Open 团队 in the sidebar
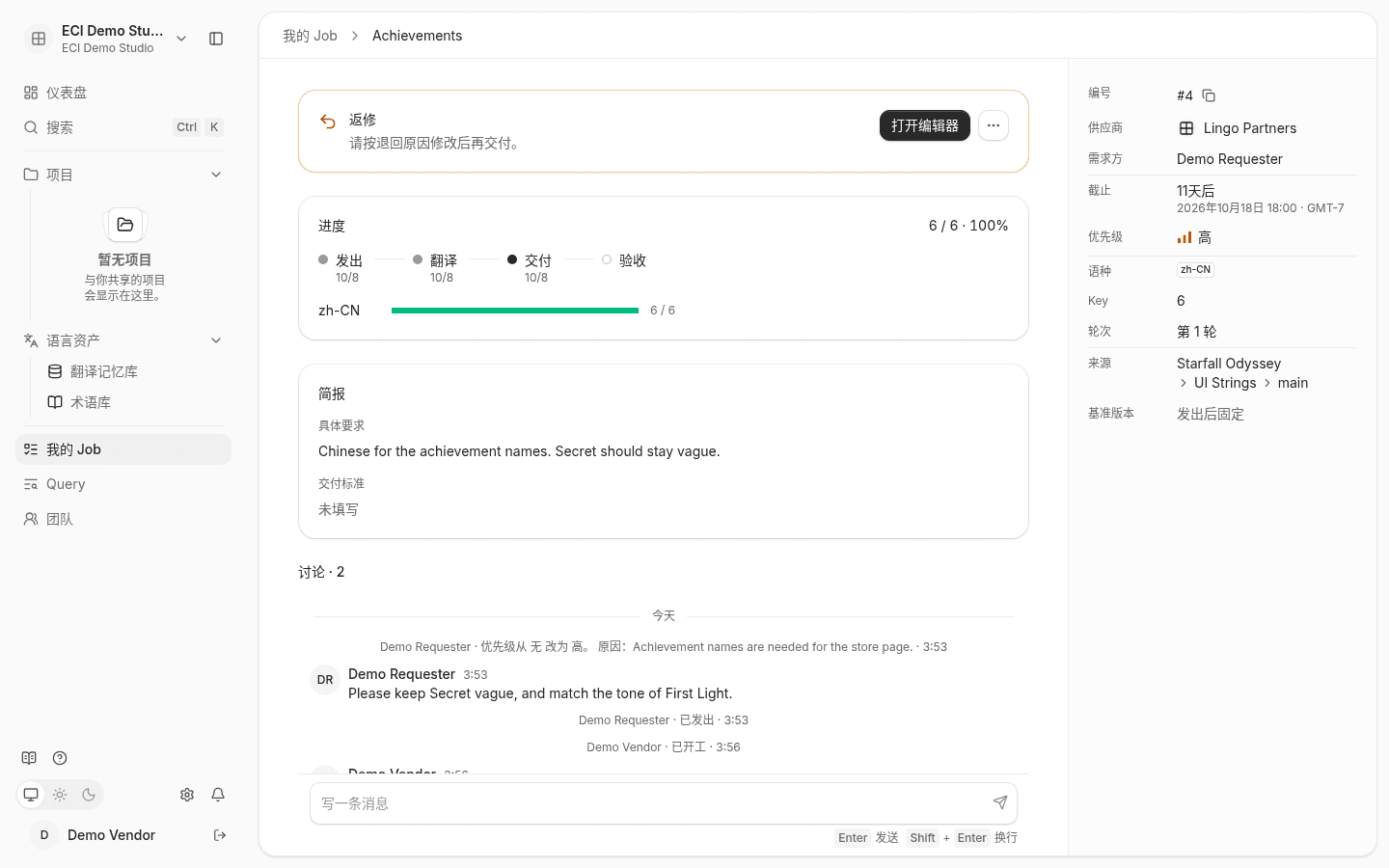Viewport: 1389px width, 868px height. tap(123, 519)
